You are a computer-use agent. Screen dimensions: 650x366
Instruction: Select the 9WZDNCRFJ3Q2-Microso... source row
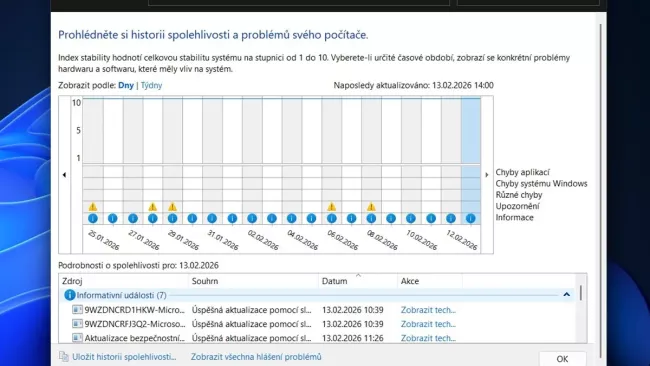(135, 324)
